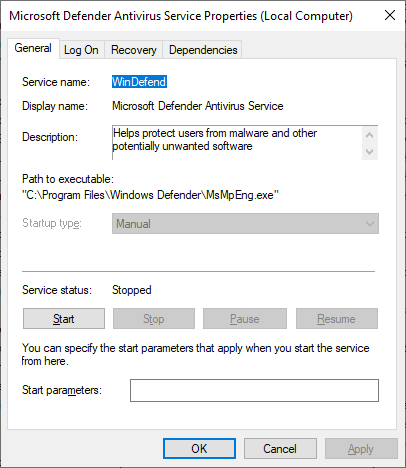Focus the Start parameters text field
406x468 pixels.
click(x=254, y=390)
